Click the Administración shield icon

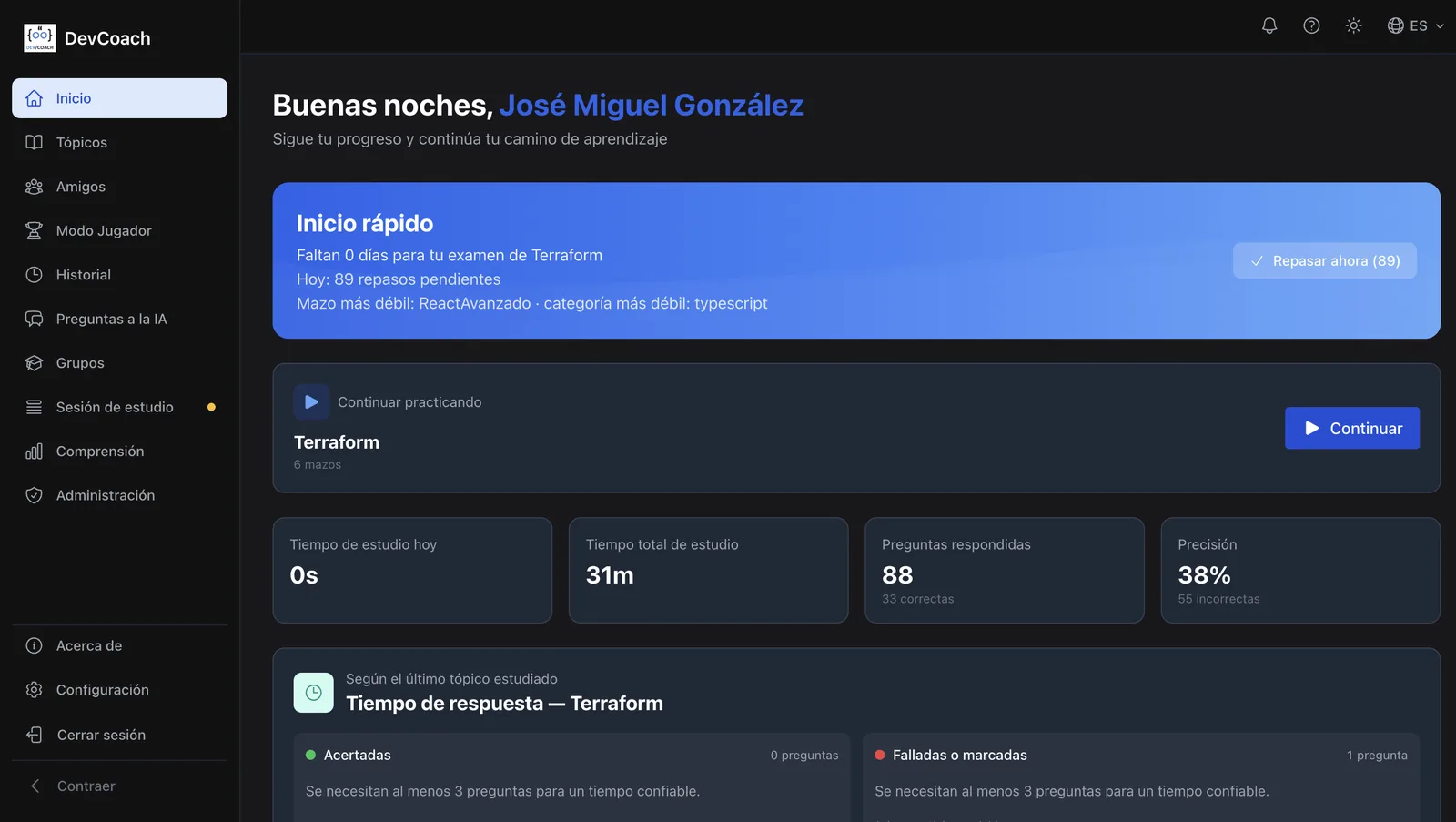34,495
